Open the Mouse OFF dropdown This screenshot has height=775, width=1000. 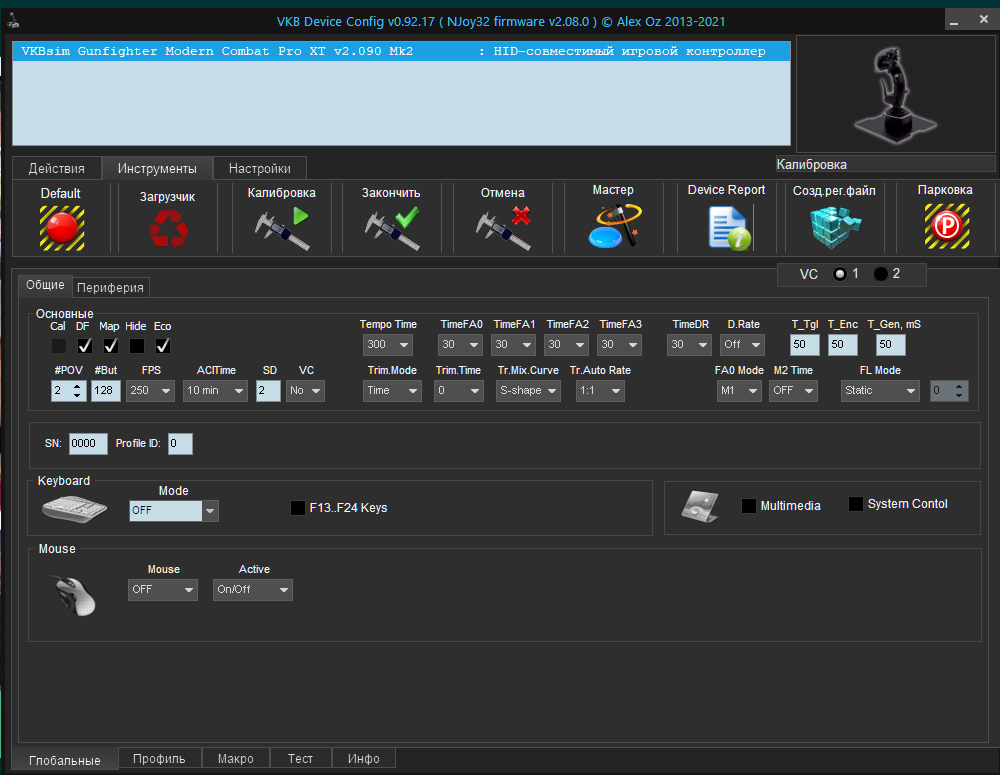163,589
